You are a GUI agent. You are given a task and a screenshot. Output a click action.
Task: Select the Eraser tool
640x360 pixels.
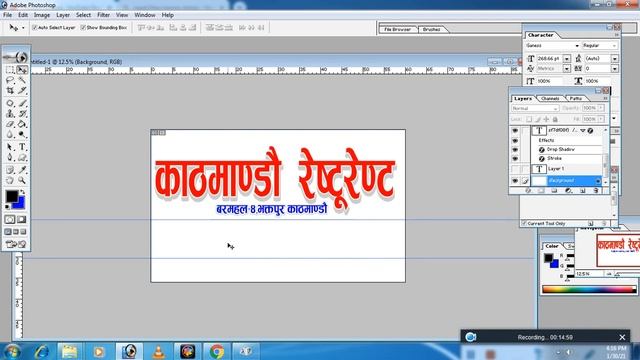pyautogui.click(x=10, y=124)
